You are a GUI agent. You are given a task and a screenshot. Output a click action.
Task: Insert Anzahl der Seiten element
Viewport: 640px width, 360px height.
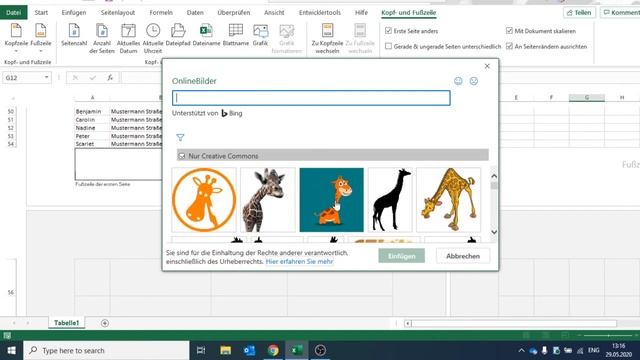point(102,38)
